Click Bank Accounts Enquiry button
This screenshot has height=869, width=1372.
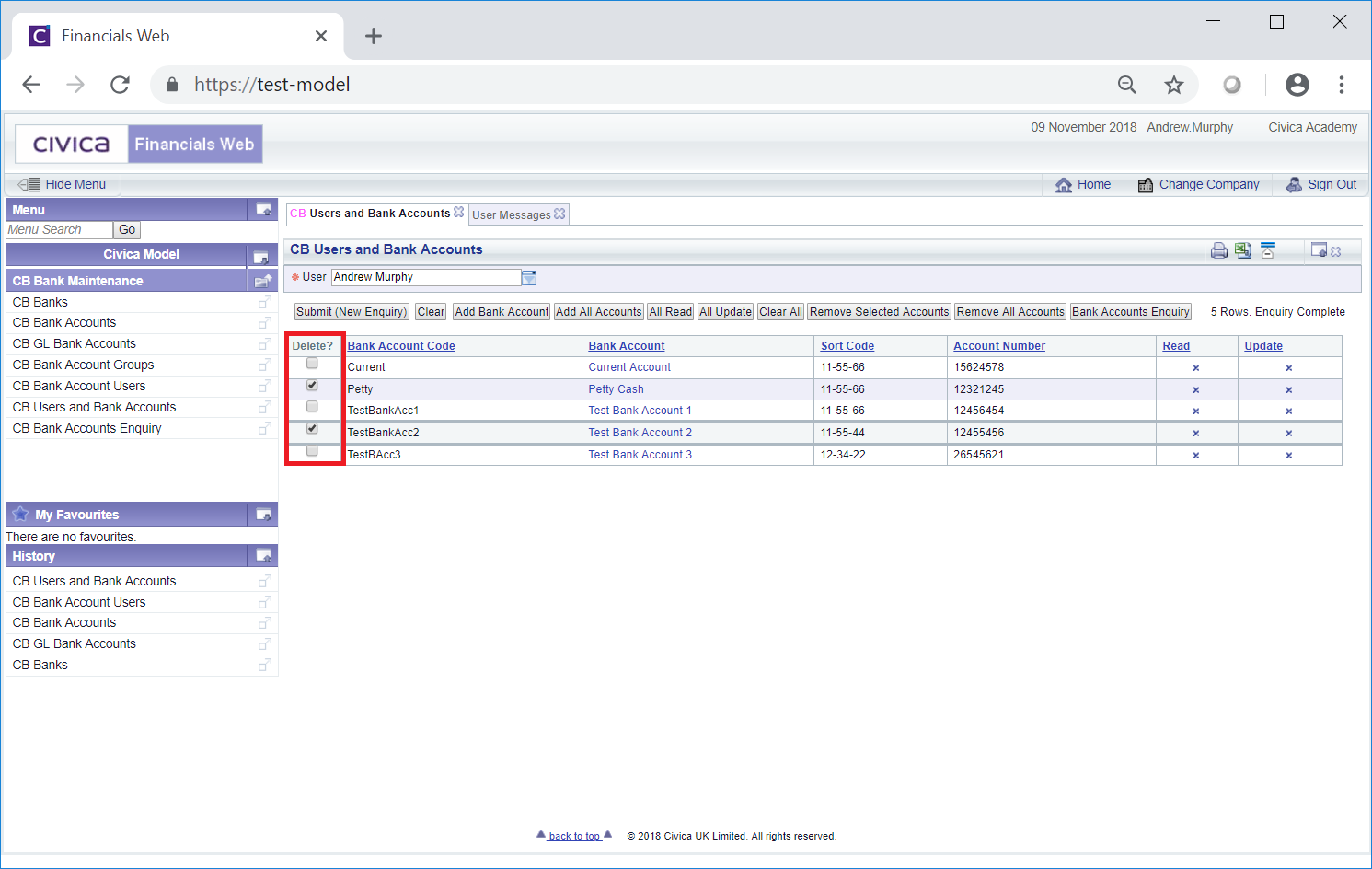pyautogui.click(x=1131, y=312)
